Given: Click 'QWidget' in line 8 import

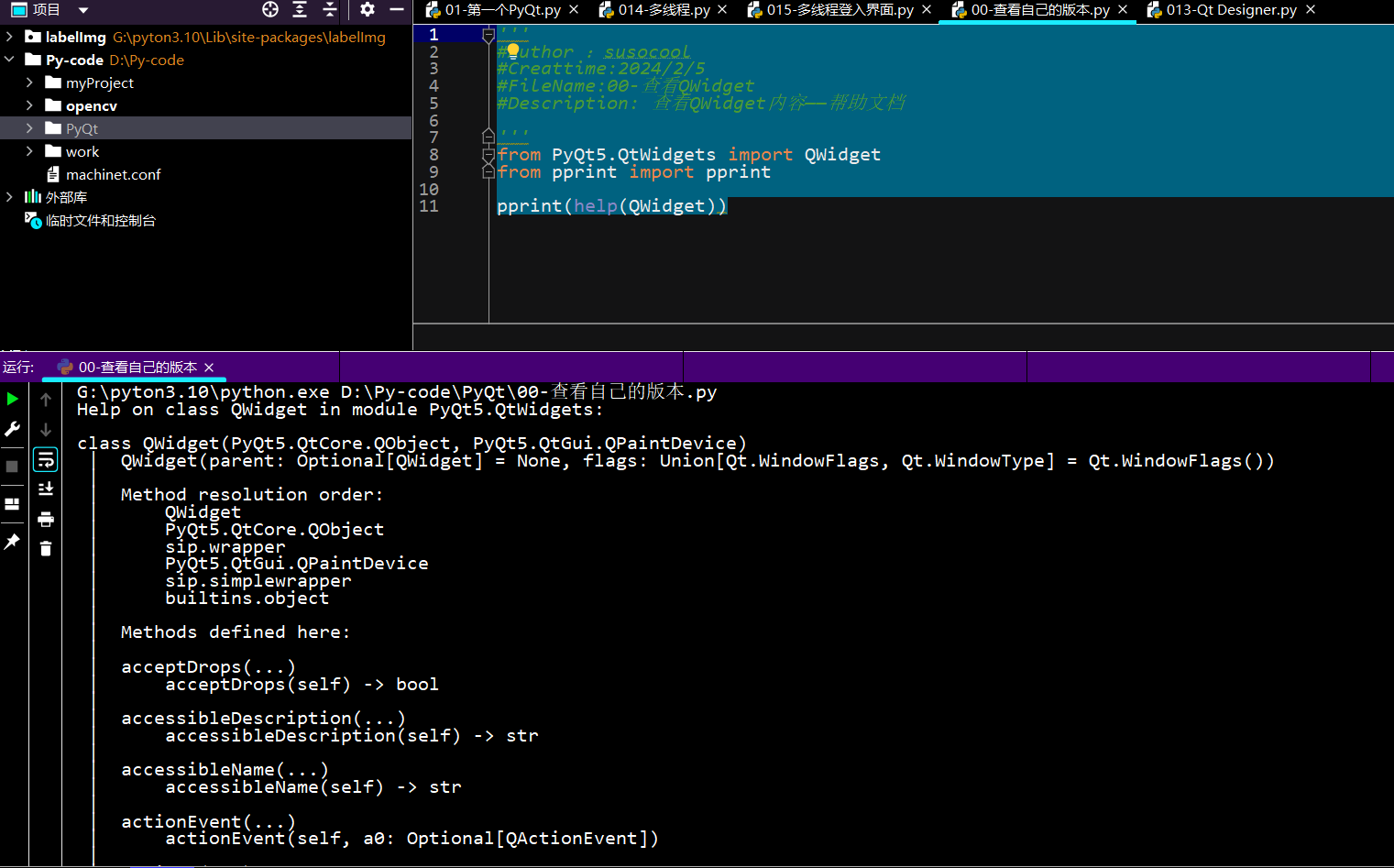Looking at the screenshot, I should tap(842, 155).
